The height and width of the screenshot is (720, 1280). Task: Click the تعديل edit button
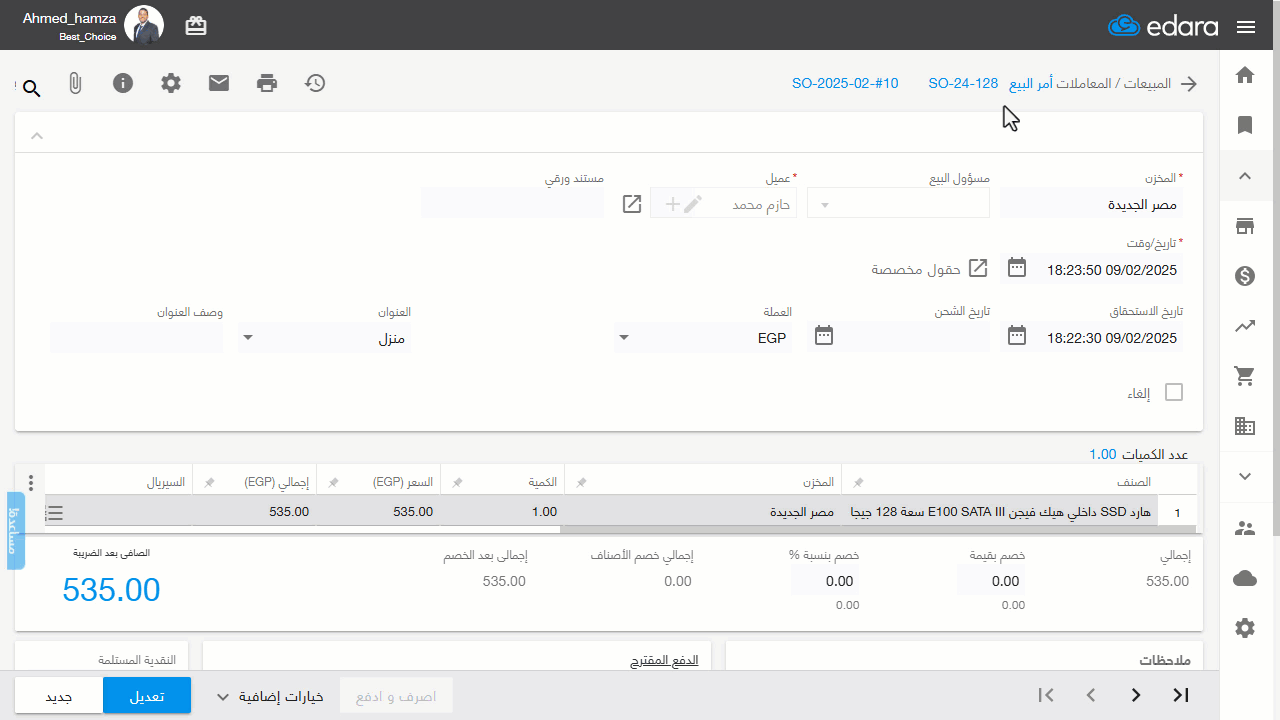pos(147,696)
